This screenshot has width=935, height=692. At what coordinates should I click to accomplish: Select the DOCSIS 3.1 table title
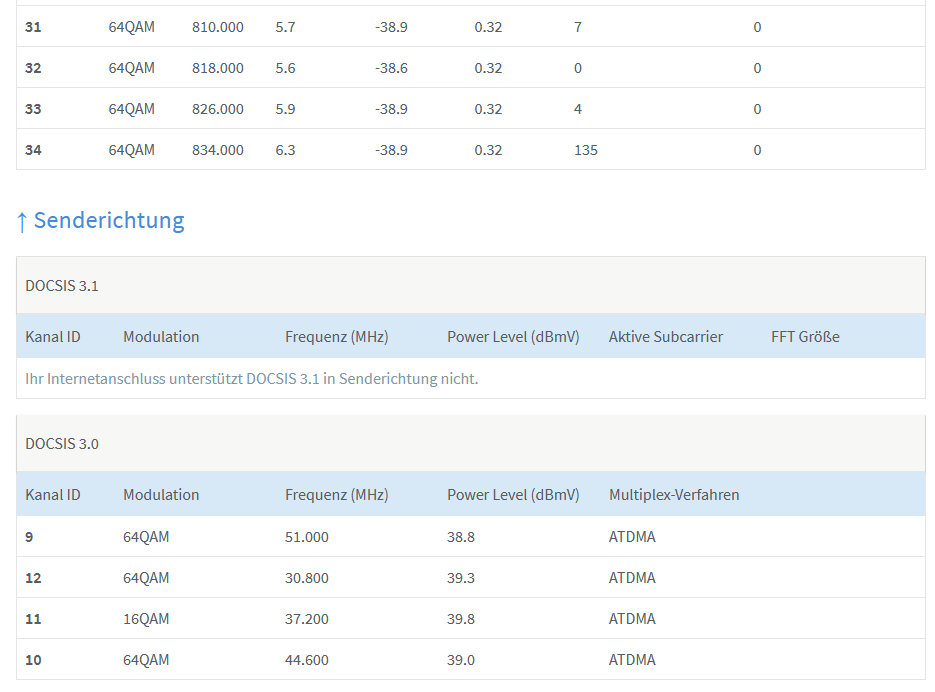click(x=62, y=286)
